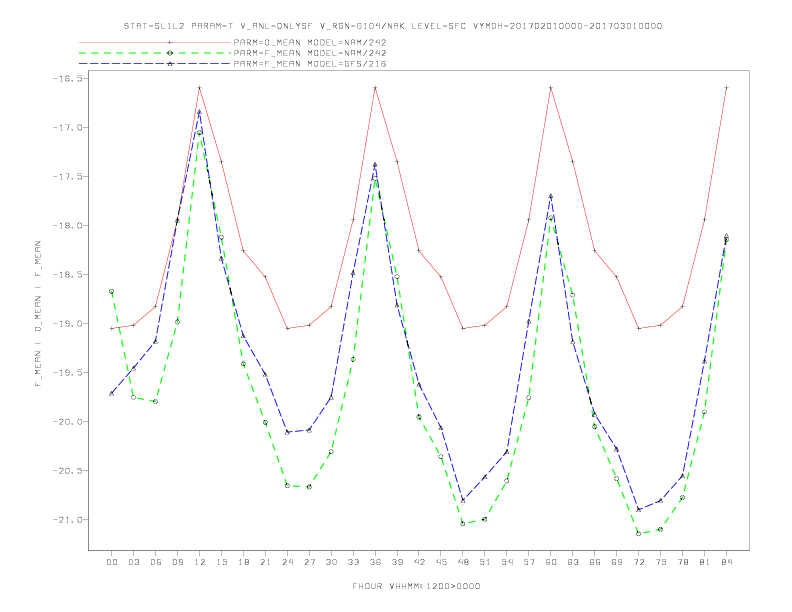Screen dimensions: 792x612
Task: Click forecast hour 51 on the x-axis
Action: pyautogui.click(x=485, y=562)
